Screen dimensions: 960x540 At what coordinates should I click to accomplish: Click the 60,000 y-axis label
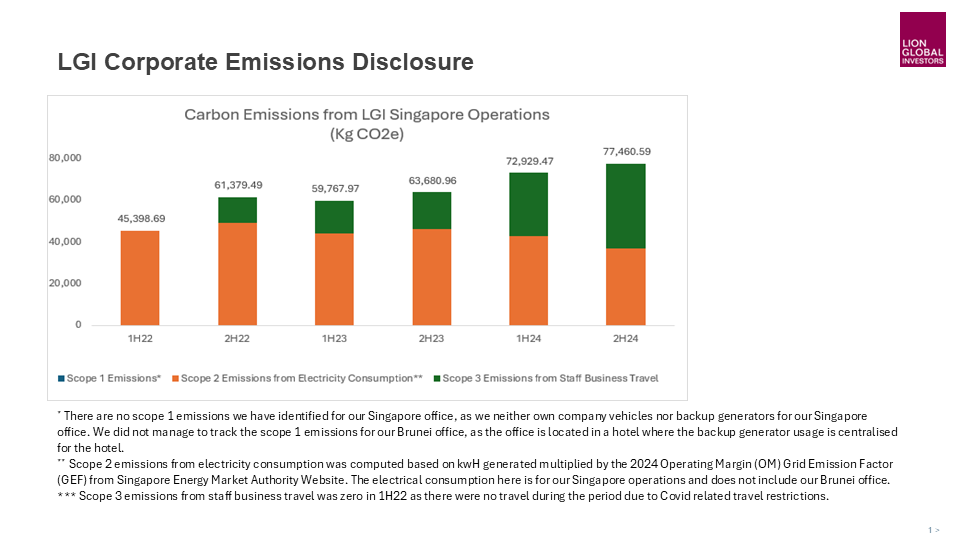tap(65, 200)
